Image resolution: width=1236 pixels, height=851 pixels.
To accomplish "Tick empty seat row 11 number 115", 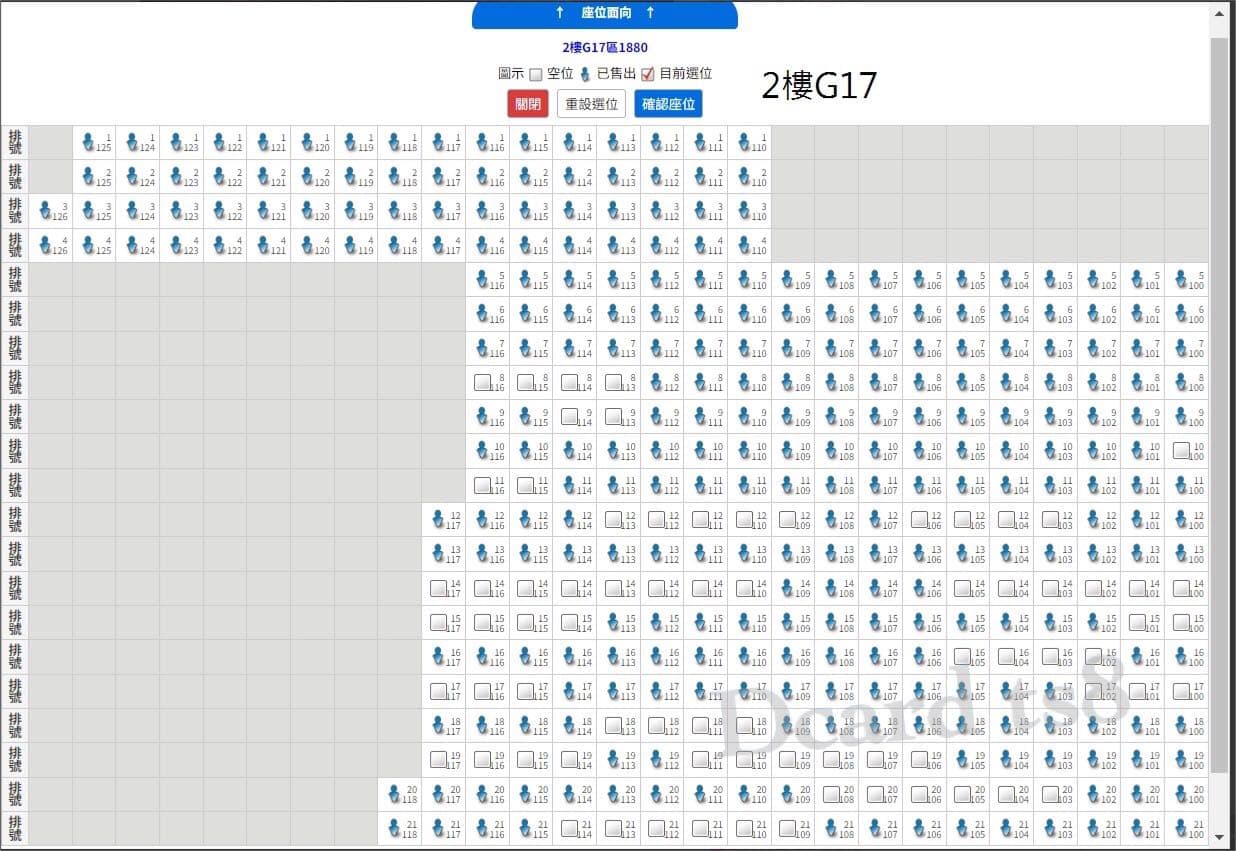I will tap(526, 485).
